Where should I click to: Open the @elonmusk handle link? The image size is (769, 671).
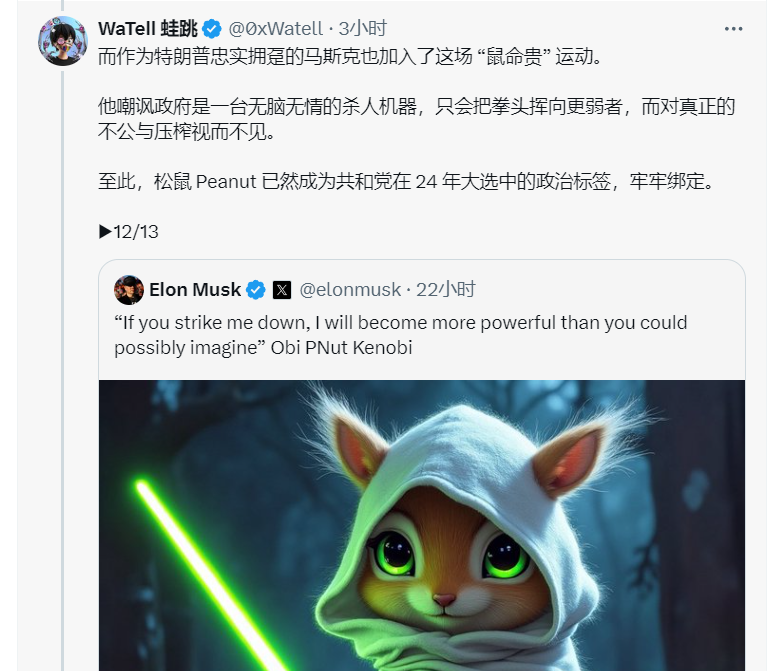point(350,290)
